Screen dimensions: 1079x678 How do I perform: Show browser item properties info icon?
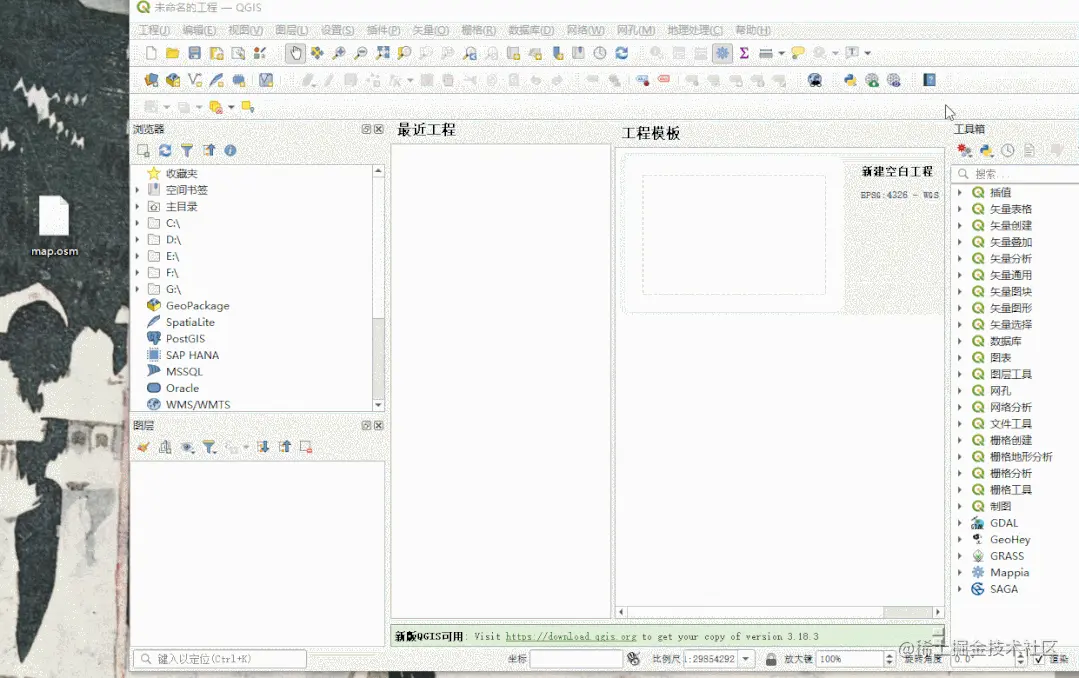(230, 150)
